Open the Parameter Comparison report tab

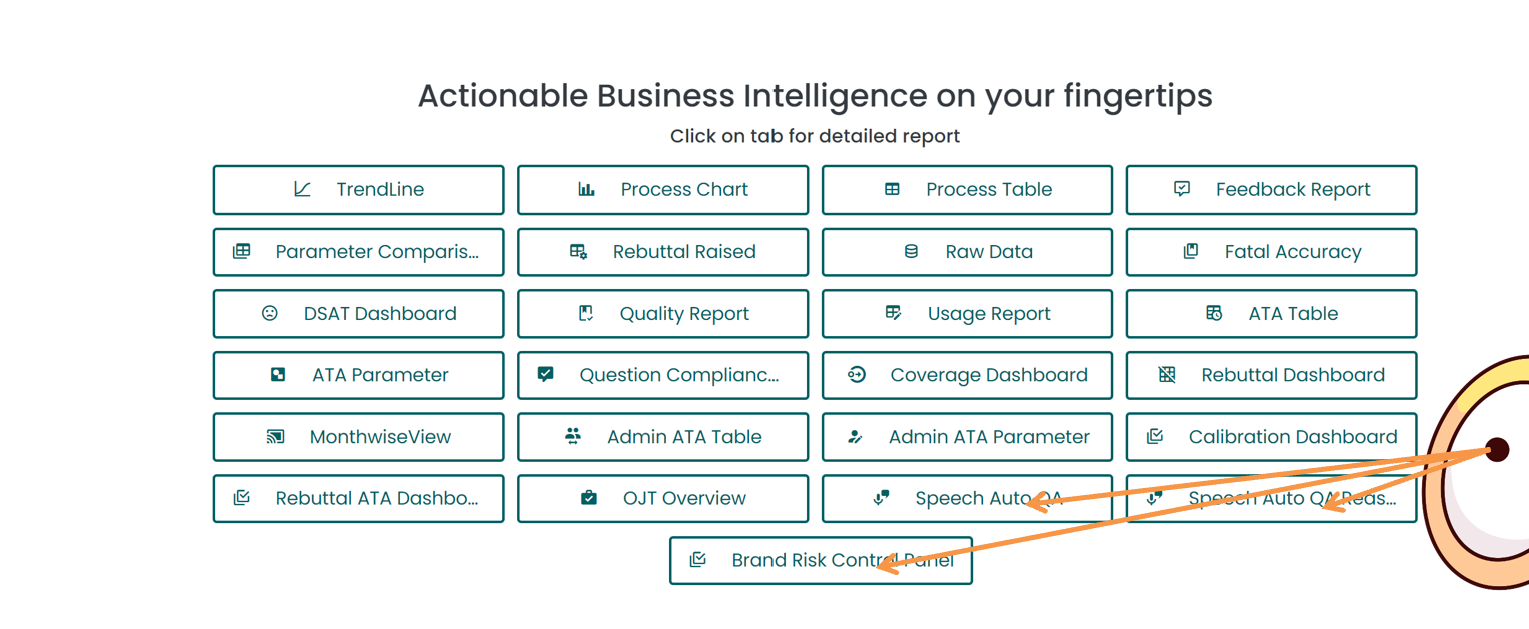[358, 252]
